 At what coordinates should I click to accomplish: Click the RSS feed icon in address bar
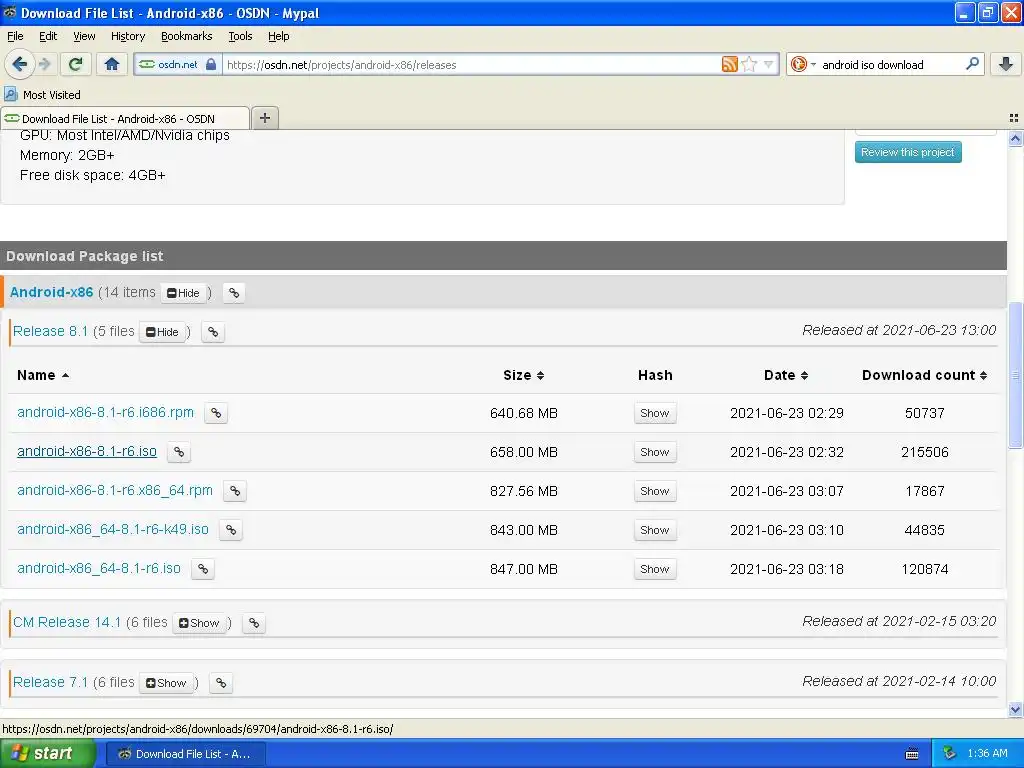click(x=729, y=64)
